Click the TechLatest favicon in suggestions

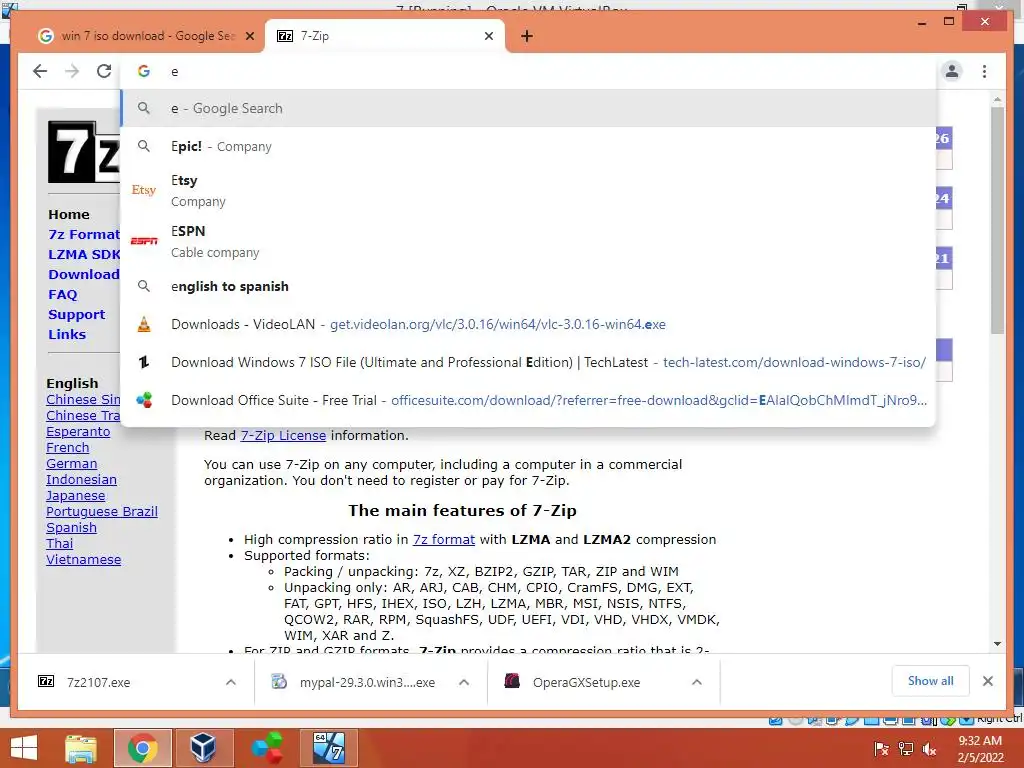coord(144,362)
